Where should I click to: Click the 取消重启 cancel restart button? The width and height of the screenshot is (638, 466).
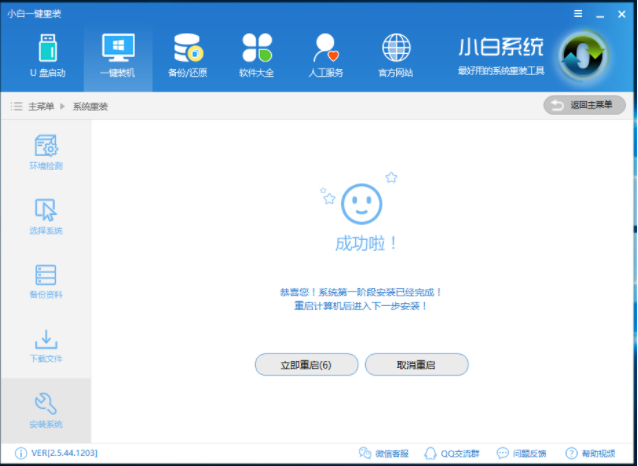click(x=417, y=365)
